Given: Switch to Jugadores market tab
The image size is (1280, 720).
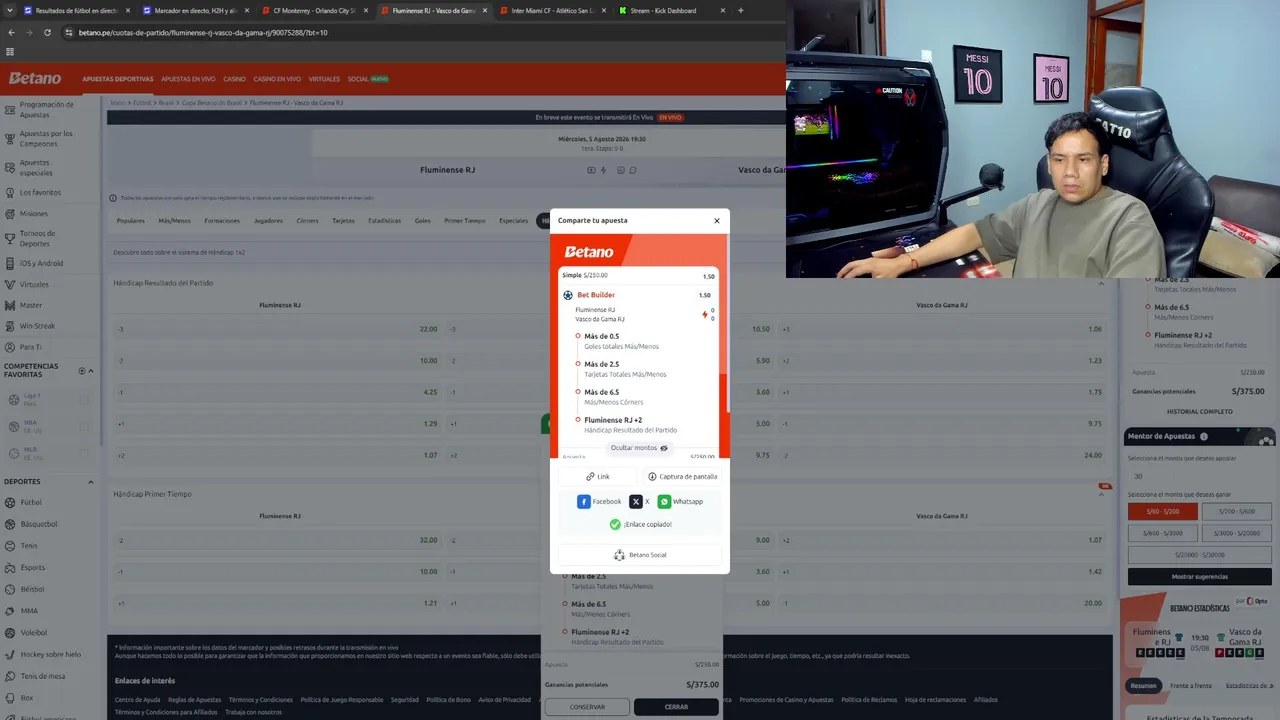Looking at the screenshot, I should pyautogui.click(x=268, y=221).
